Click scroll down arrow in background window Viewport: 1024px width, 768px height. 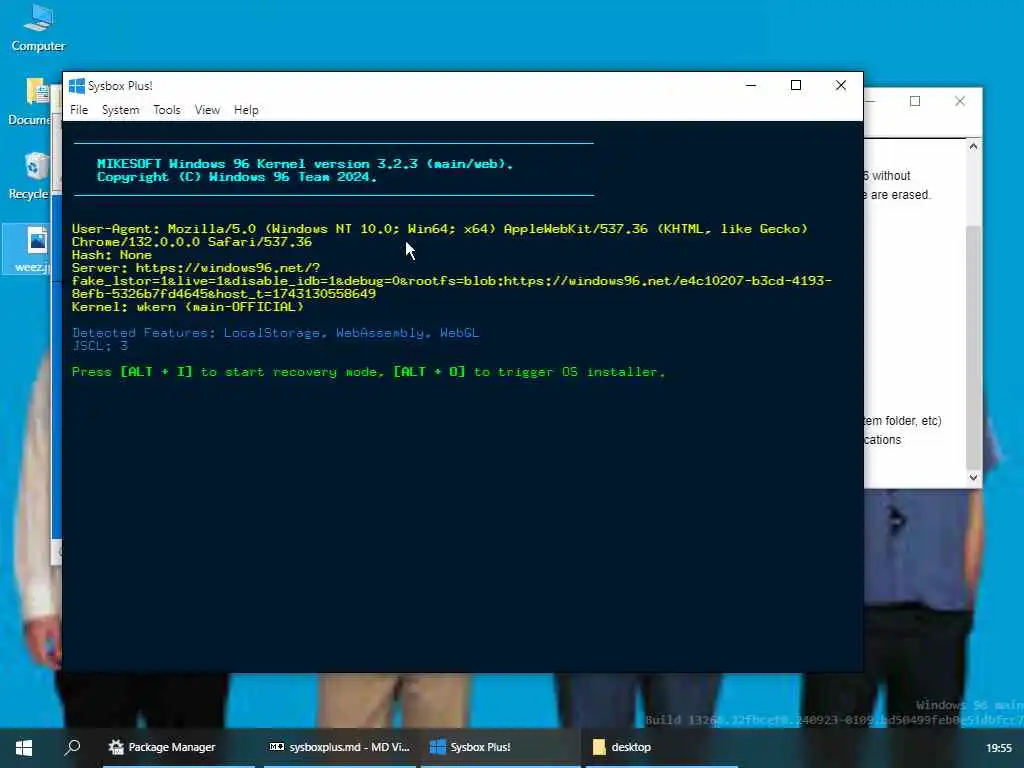point(973,477)
